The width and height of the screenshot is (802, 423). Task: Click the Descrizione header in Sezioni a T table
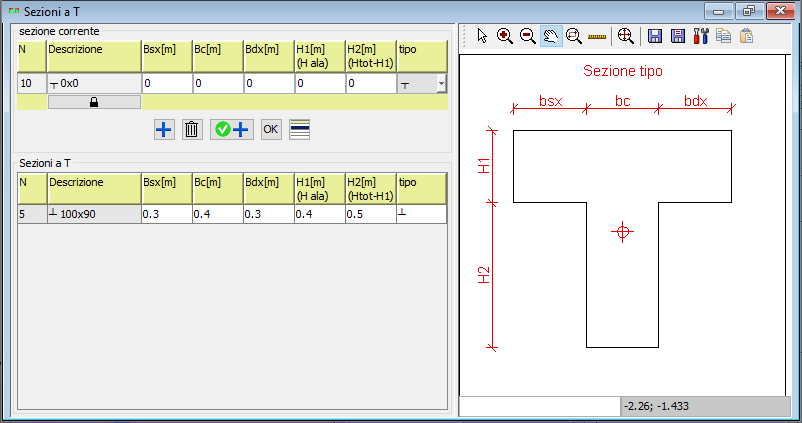pyautogui.click(x=94, y=189)
